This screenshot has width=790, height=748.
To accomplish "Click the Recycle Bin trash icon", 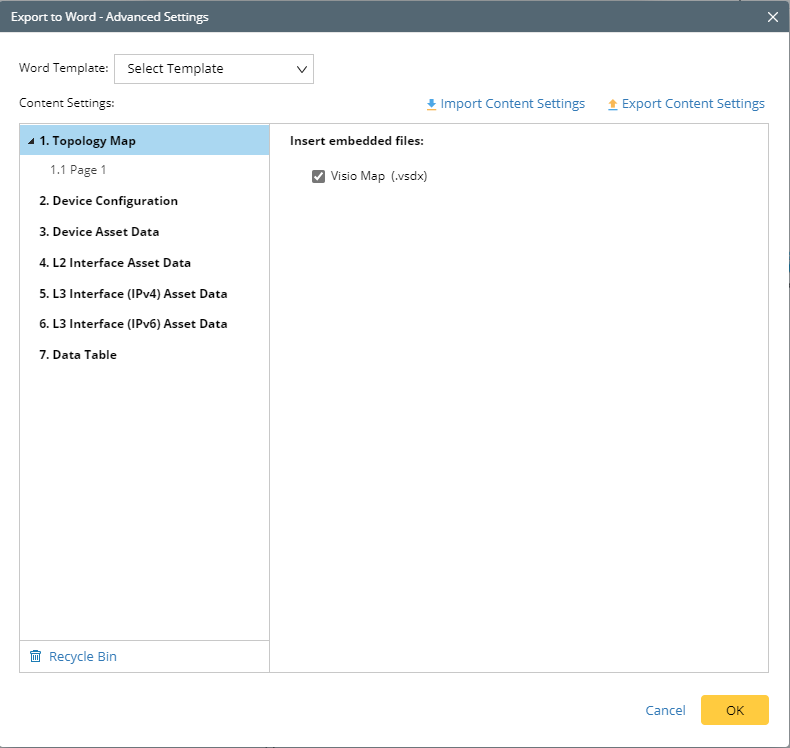I will coord(36,657).
